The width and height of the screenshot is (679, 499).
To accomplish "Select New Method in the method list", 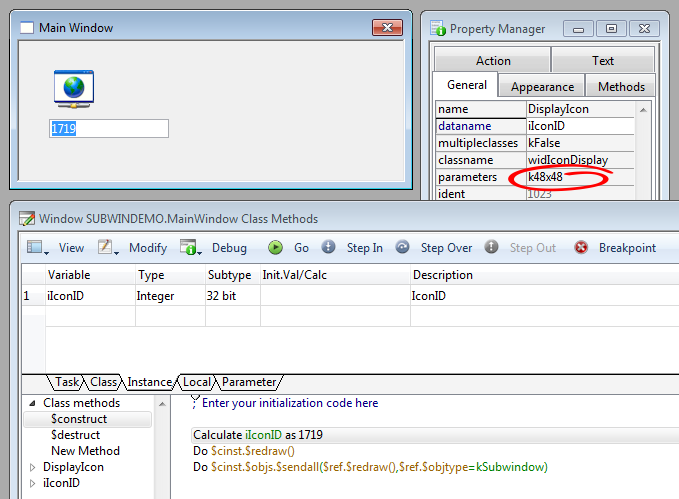I will [x=85, y=451].
